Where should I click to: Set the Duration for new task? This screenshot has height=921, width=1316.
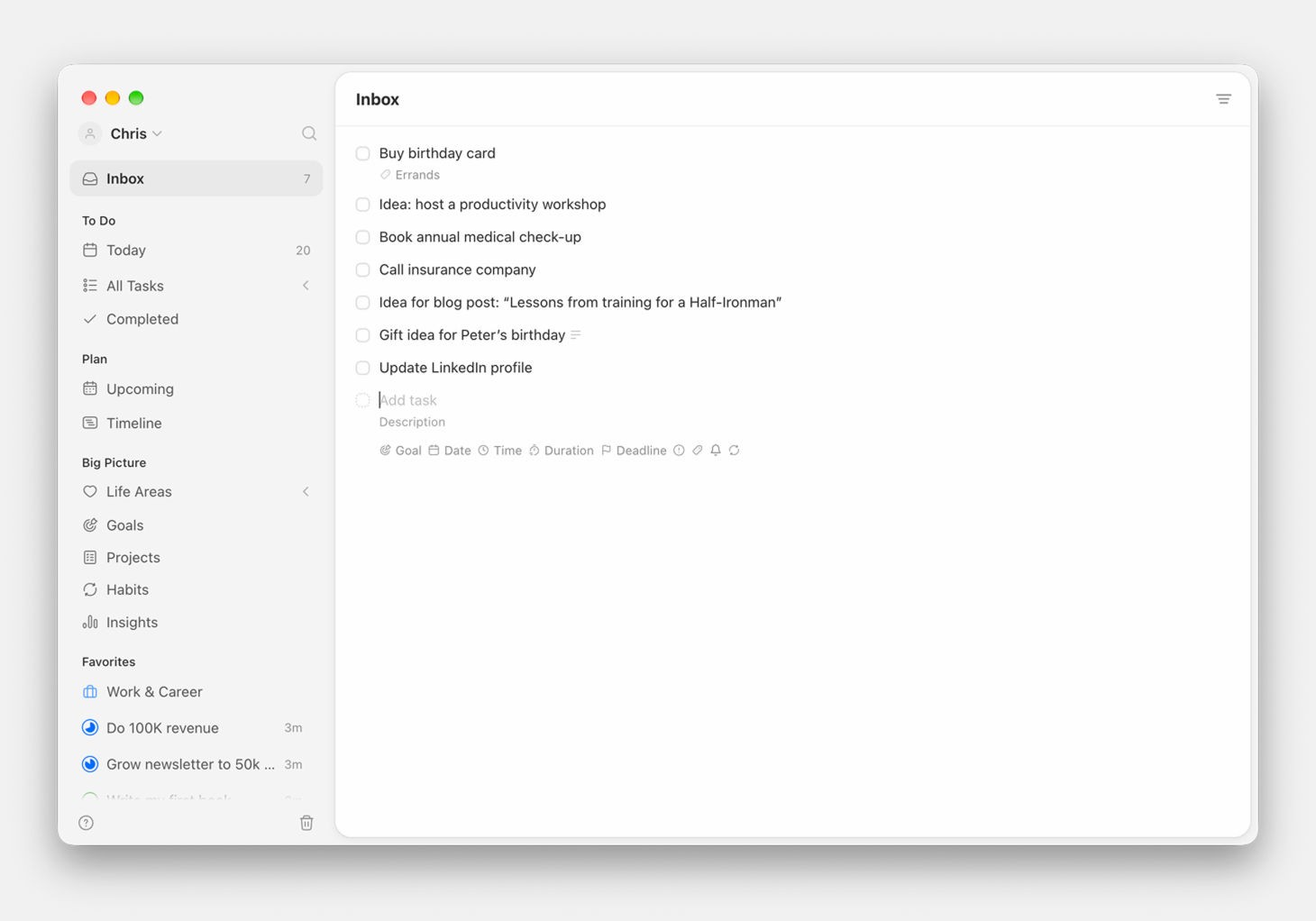click(561, 451)
